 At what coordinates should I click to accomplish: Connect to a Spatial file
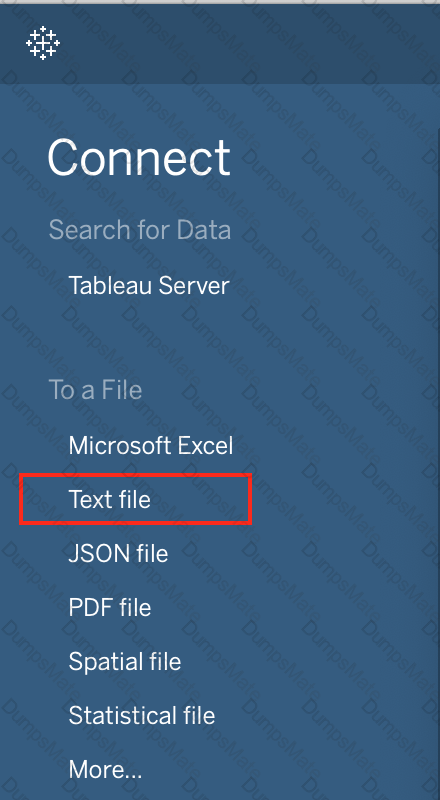coord(125,662)
